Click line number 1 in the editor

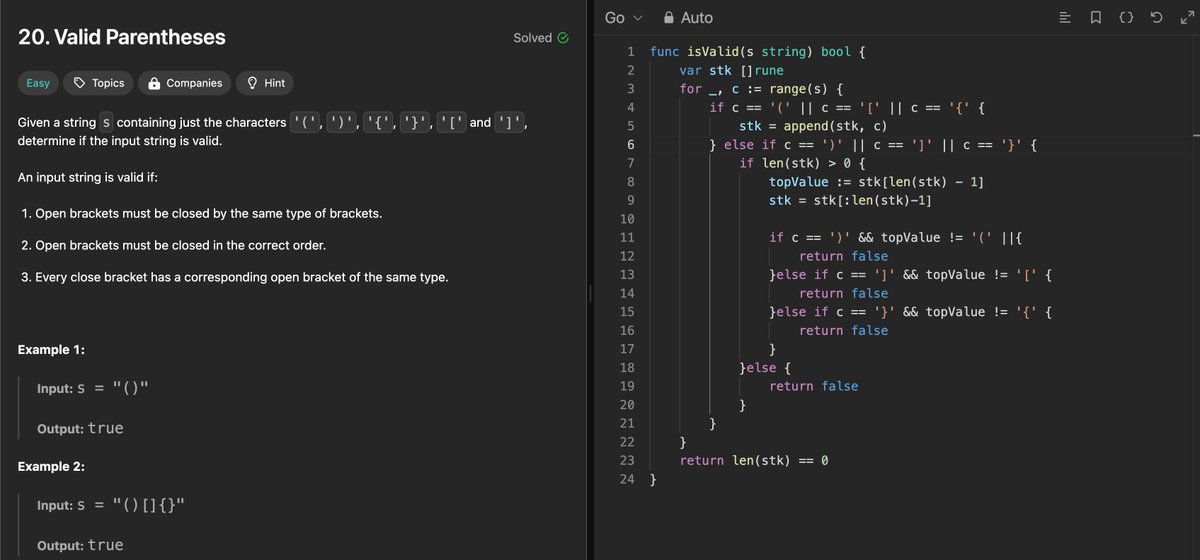click(630, 51)
